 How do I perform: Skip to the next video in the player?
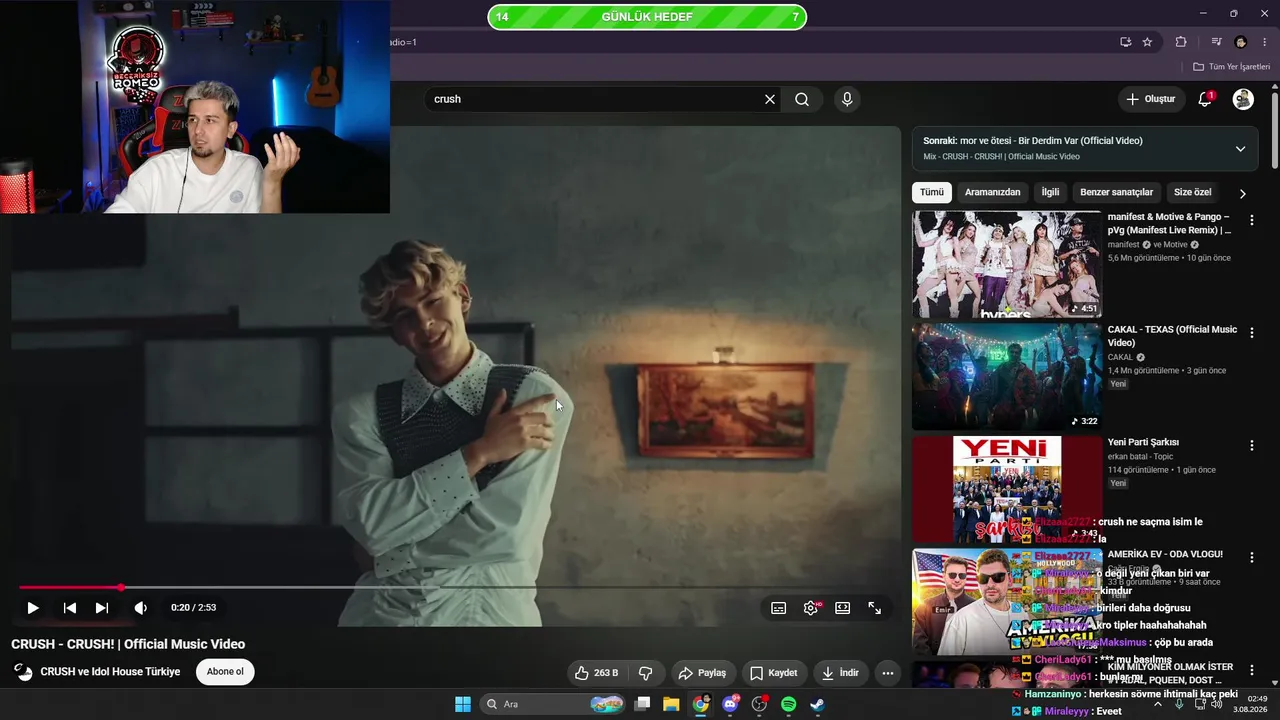coord(102,608)
